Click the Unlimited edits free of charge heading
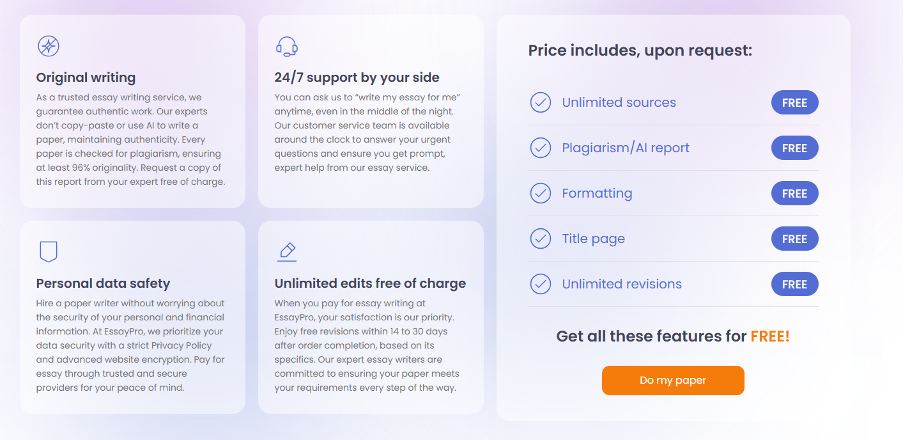 click(x=370, y=283)
